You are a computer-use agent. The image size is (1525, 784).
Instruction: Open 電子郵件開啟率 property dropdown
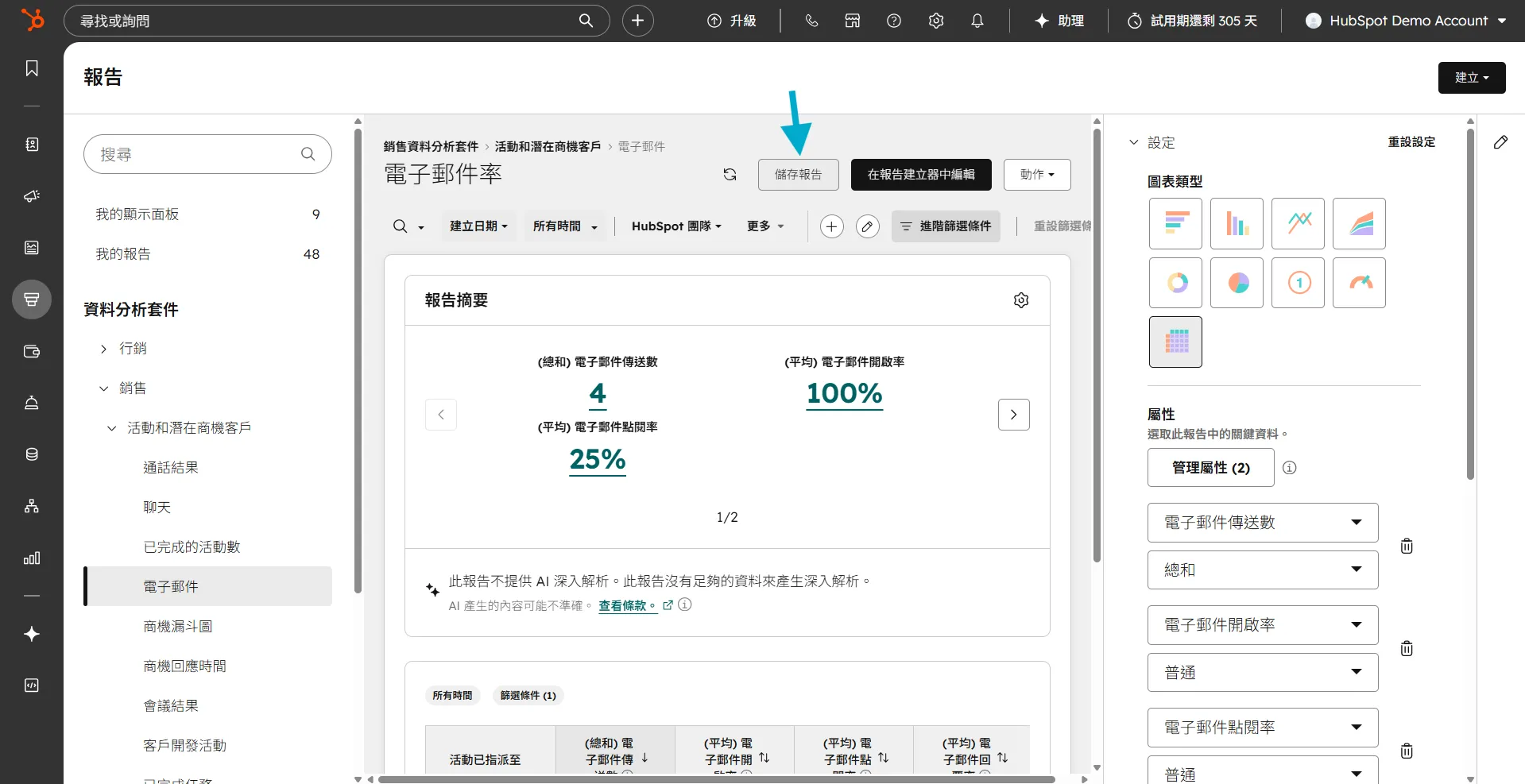(x=1263, y=625)
